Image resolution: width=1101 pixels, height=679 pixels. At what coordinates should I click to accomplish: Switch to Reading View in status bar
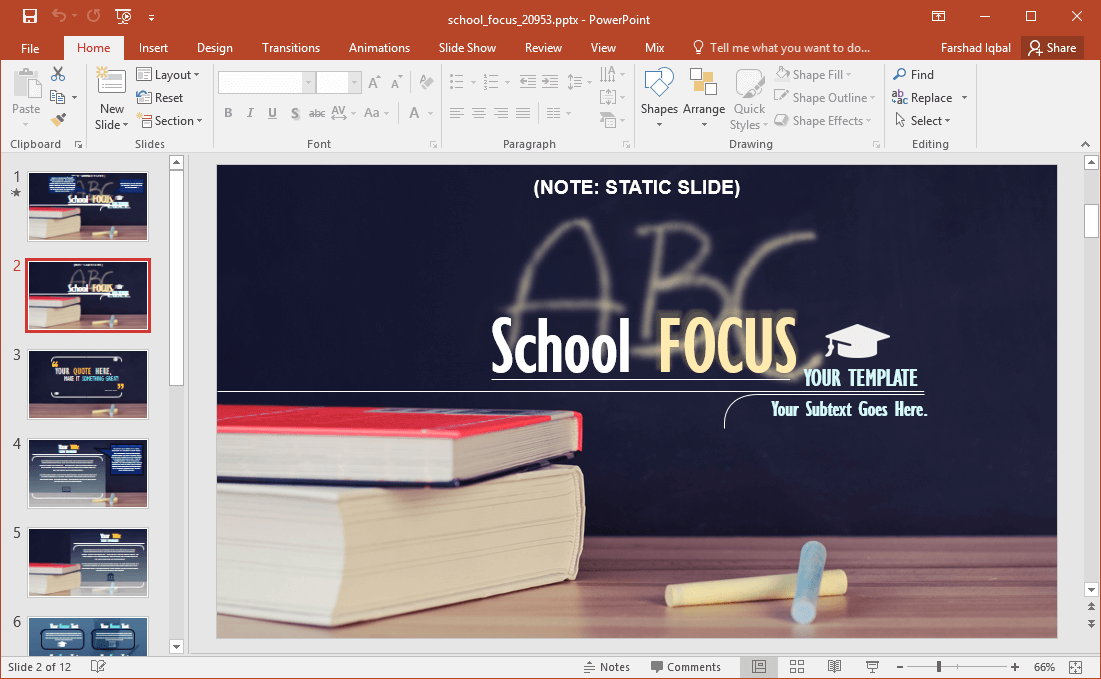(x=834, y=667)
